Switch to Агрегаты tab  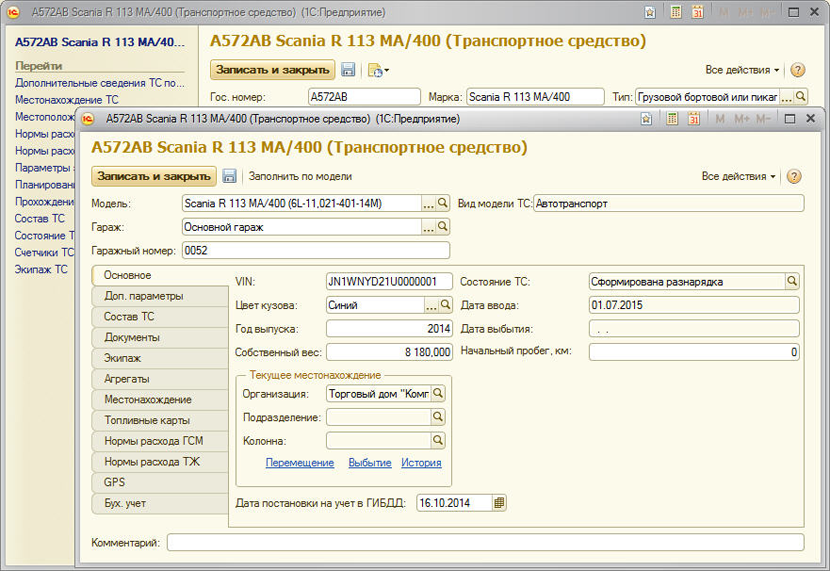(160, 379)
